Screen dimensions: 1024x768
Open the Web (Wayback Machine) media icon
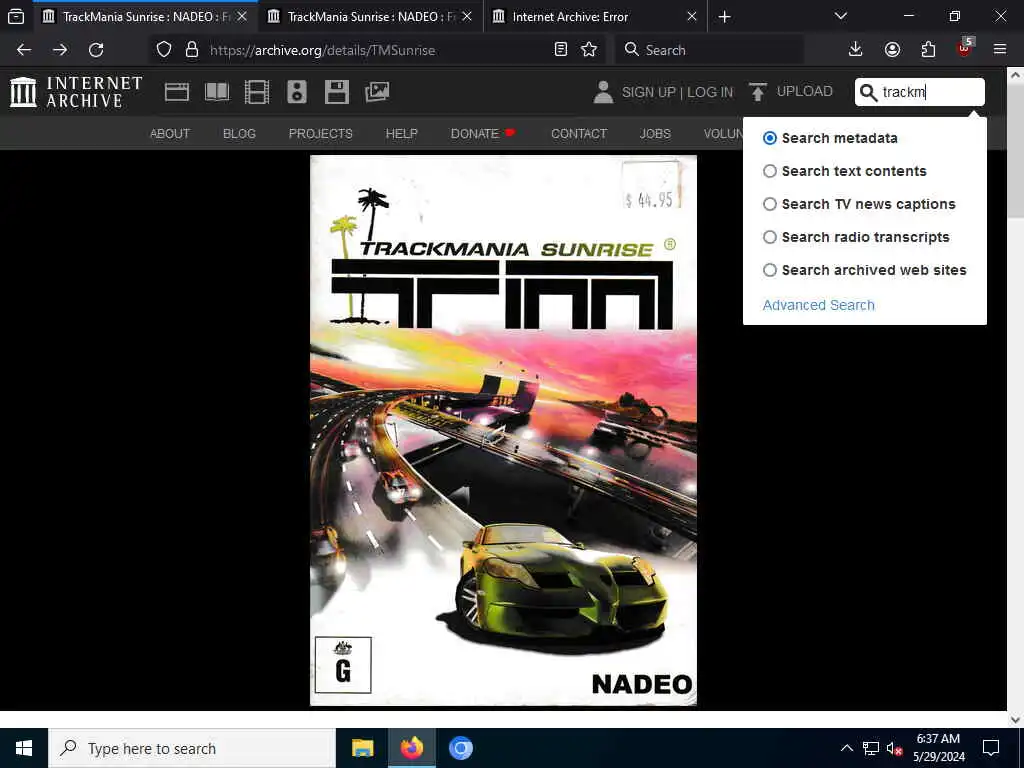pyautogui.click(x=177, y=92)
